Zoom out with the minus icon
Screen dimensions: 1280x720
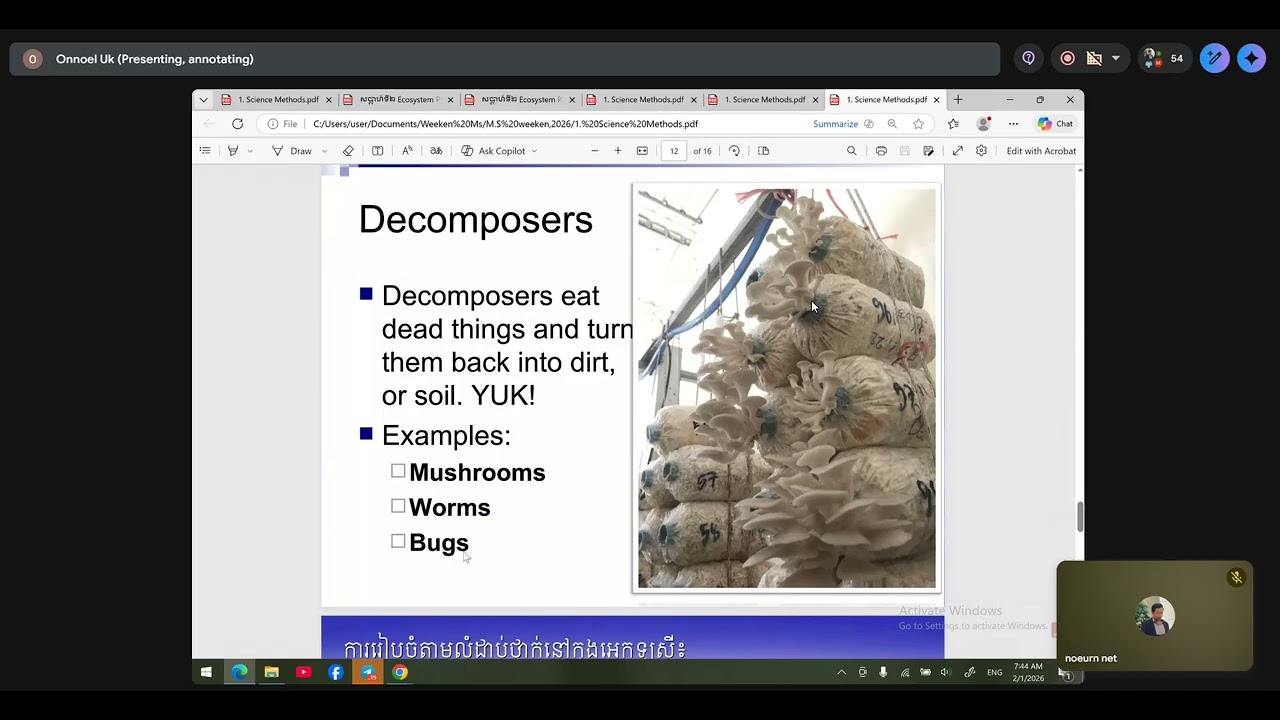(594, 151)
